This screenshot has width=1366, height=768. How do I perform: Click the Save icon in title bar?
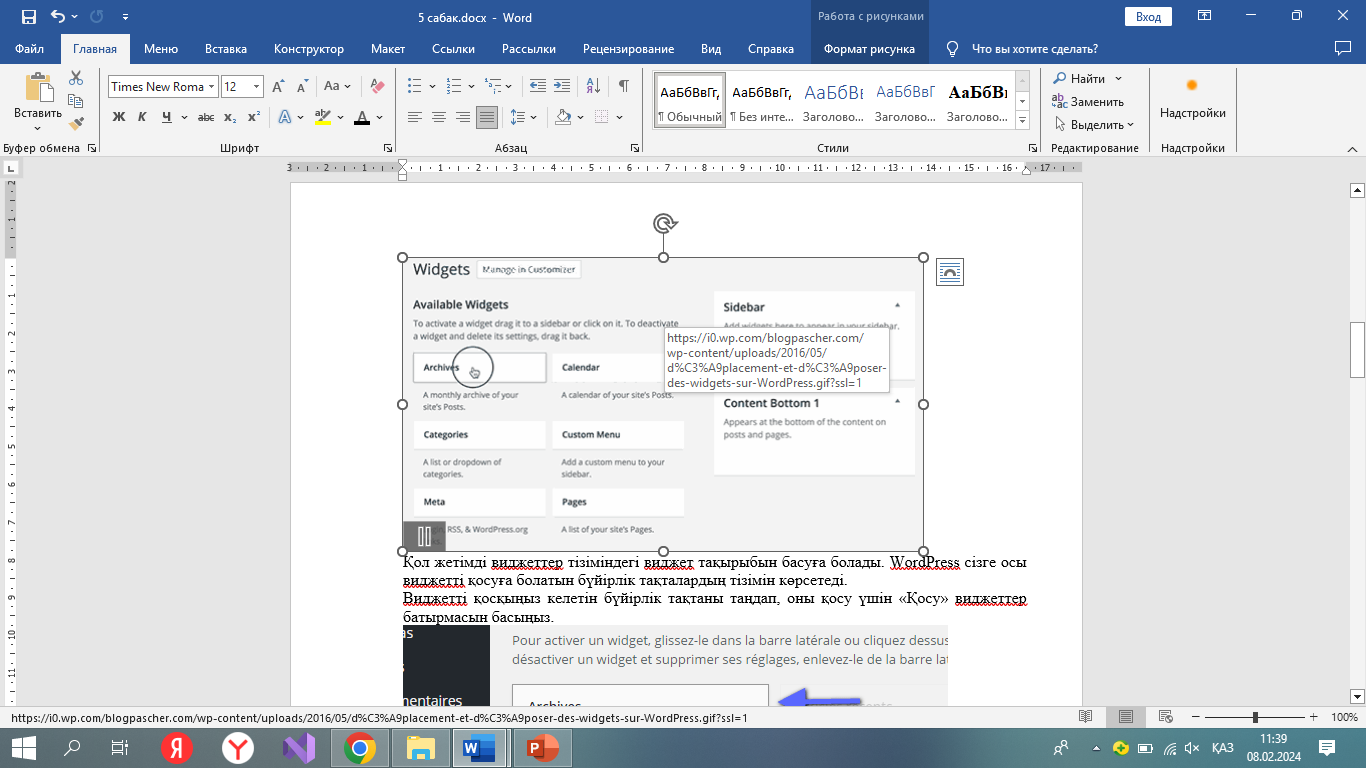pyautogui.click(x=28, y=17)
